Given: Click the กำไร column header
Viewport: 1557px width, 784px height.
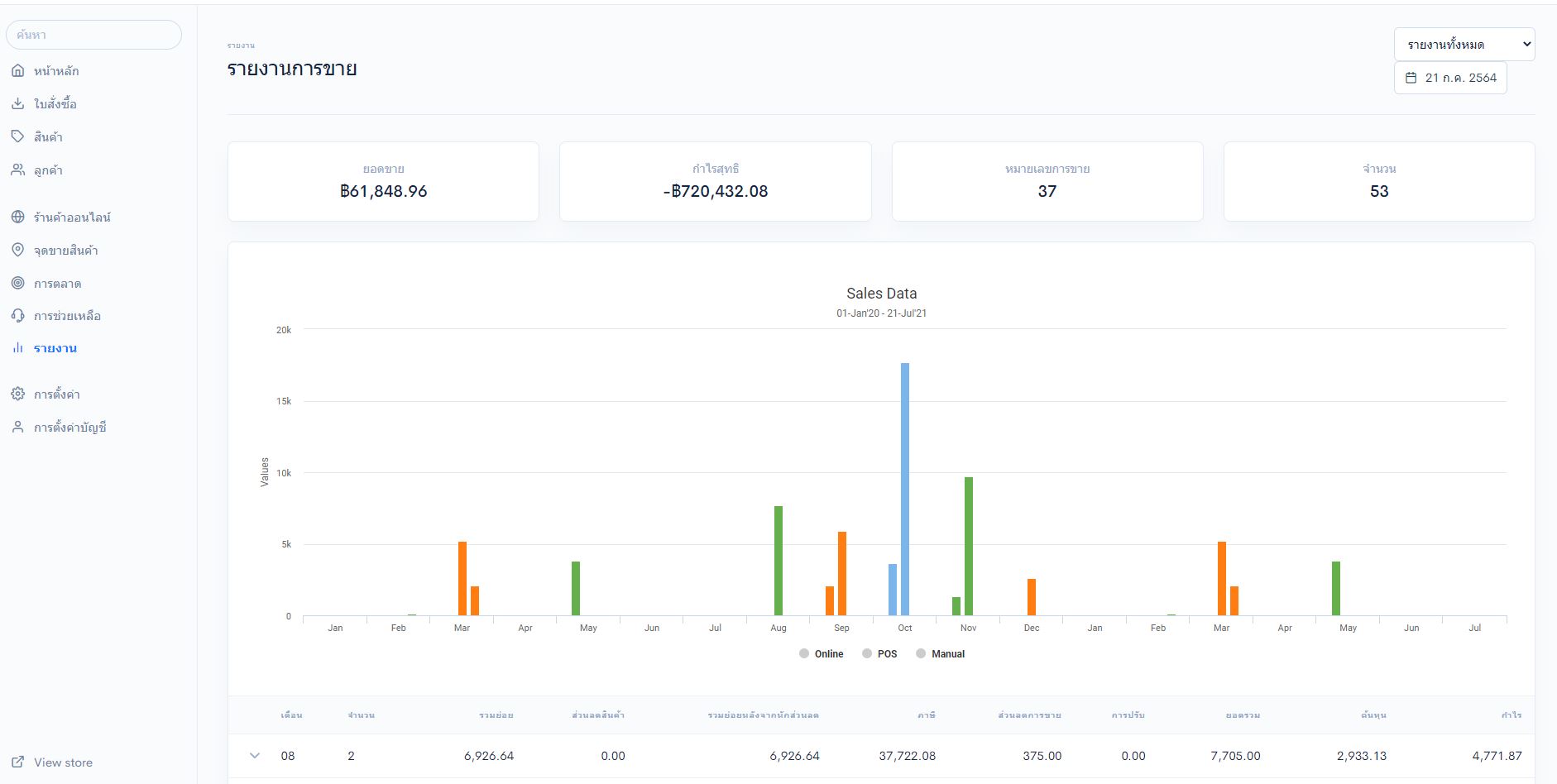Looking at the screenshot, I should coord(1511,715).
